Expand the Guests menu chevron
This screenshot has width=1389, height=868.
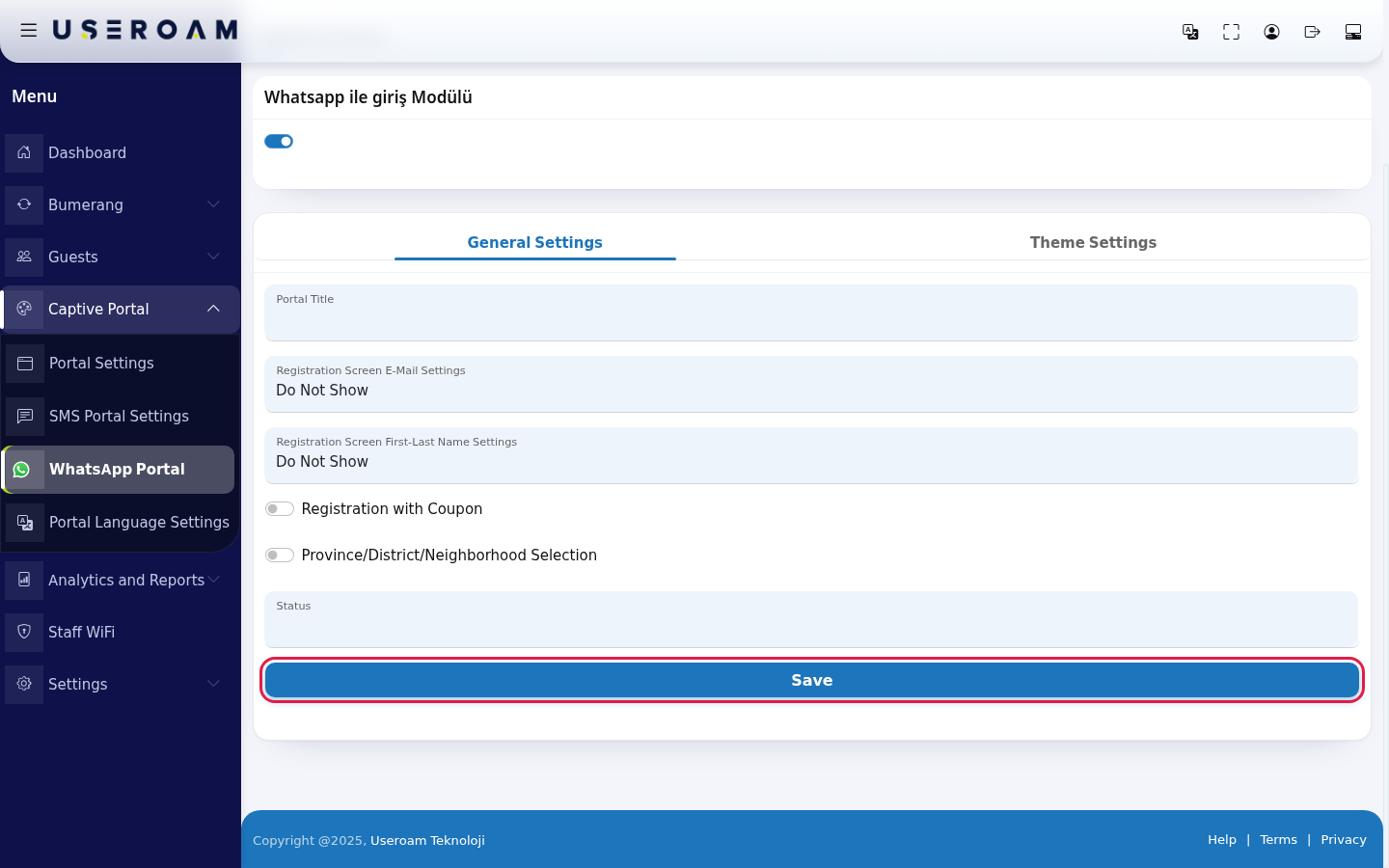pos(214,257)
